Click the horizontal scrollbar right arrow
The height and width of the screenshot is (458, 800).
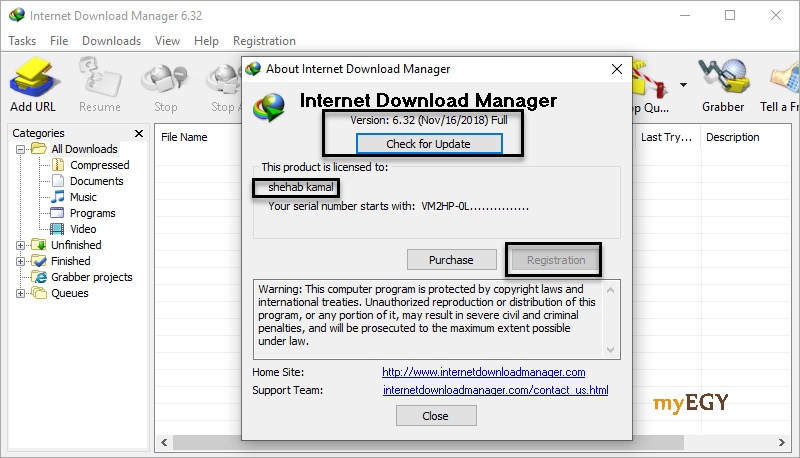click(x=782, y=442)
